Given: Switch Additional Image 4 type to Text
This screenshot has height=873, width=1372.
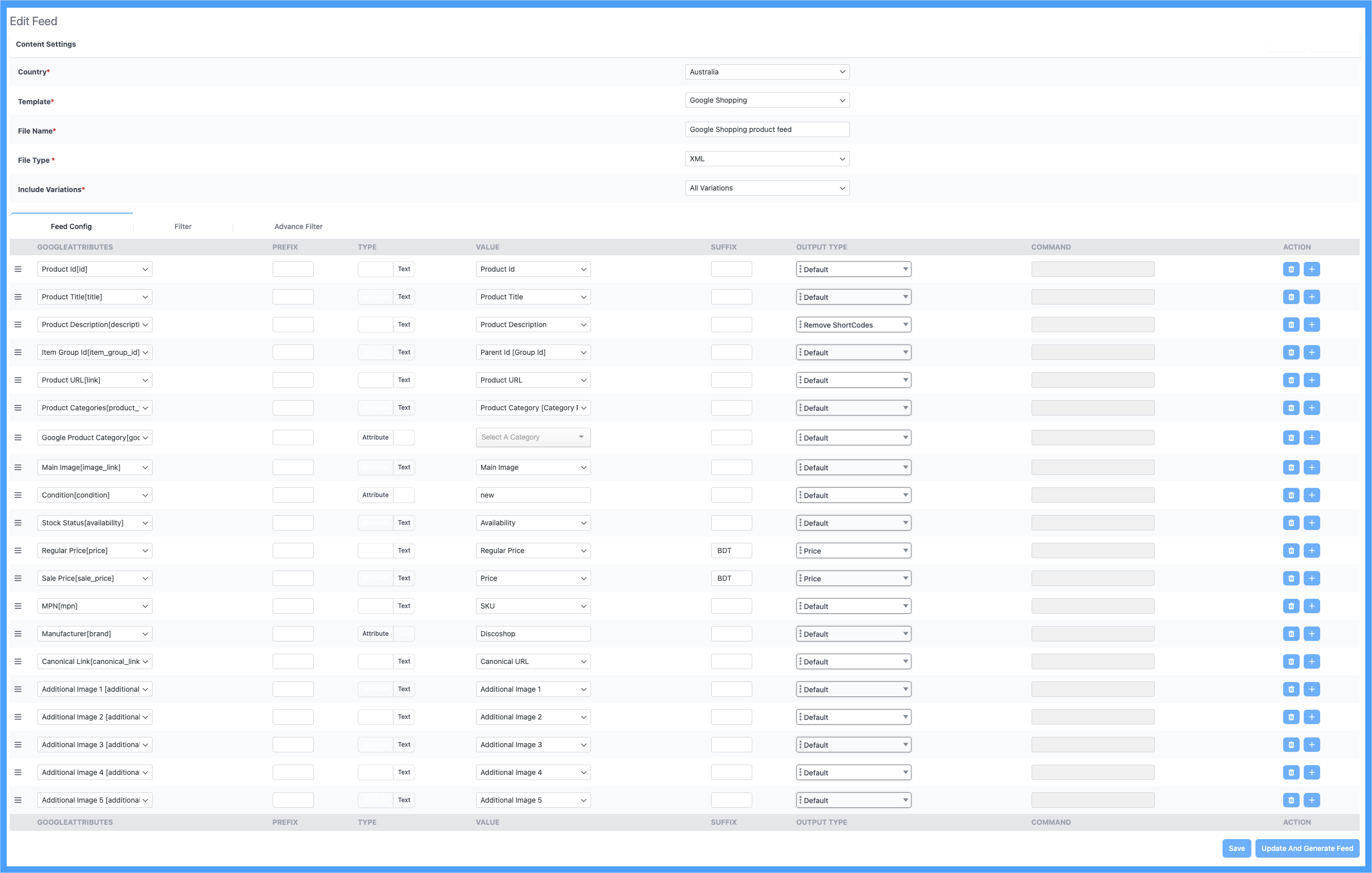Looking at the screenshot, I should [x=404, y=773].
